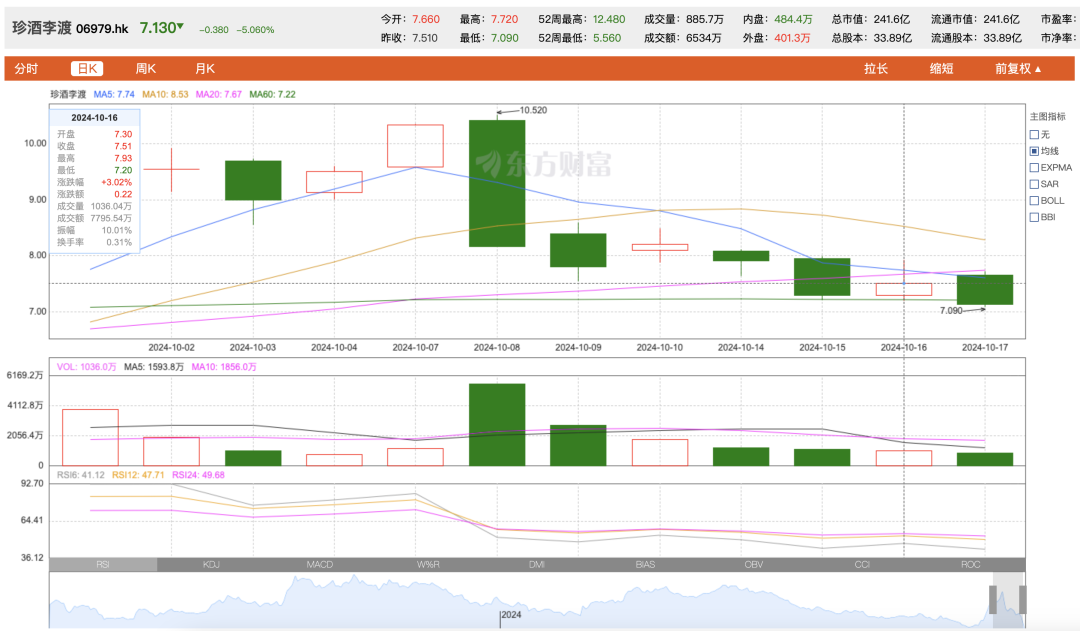This screenshot has height=631, width=1080.
Task: Enable the SAR indicator checkbox
Action: pos(1034,184)
